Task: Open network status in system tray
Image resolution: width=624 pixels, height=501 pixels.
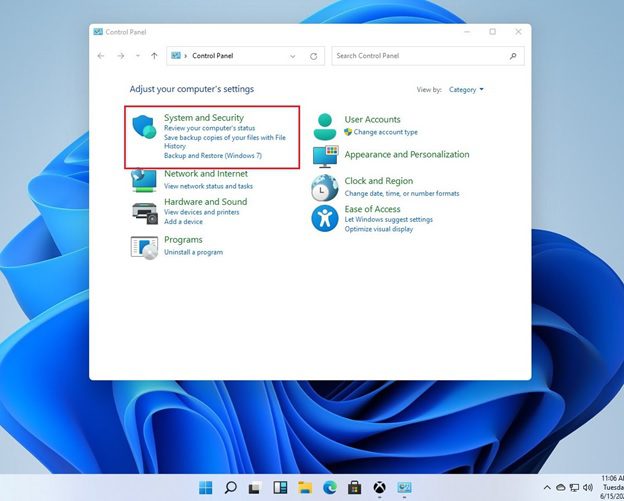Action: coord(574,487)
